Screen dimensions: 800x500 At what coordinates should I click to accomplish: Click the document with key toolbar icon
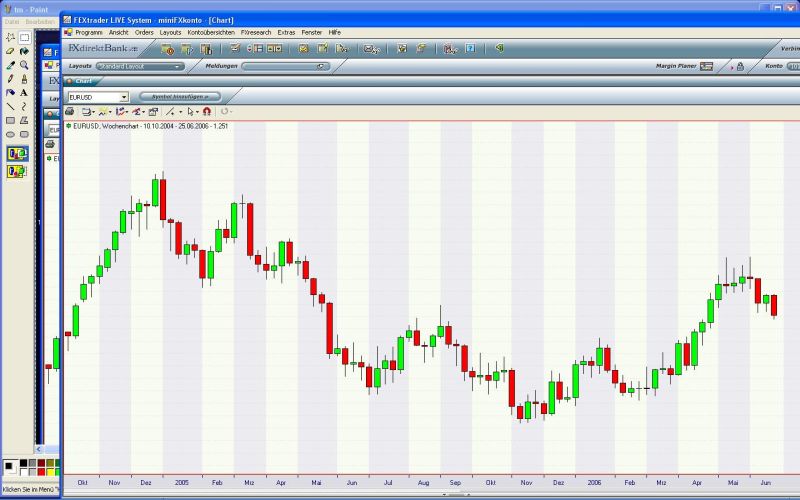pyautogui.click(x=342, y=48)
